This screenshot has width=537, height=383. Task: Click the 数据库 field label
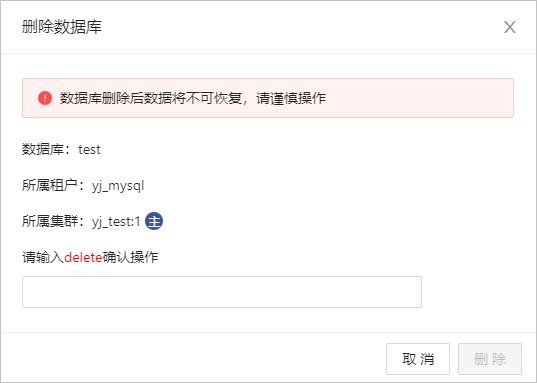43,149
